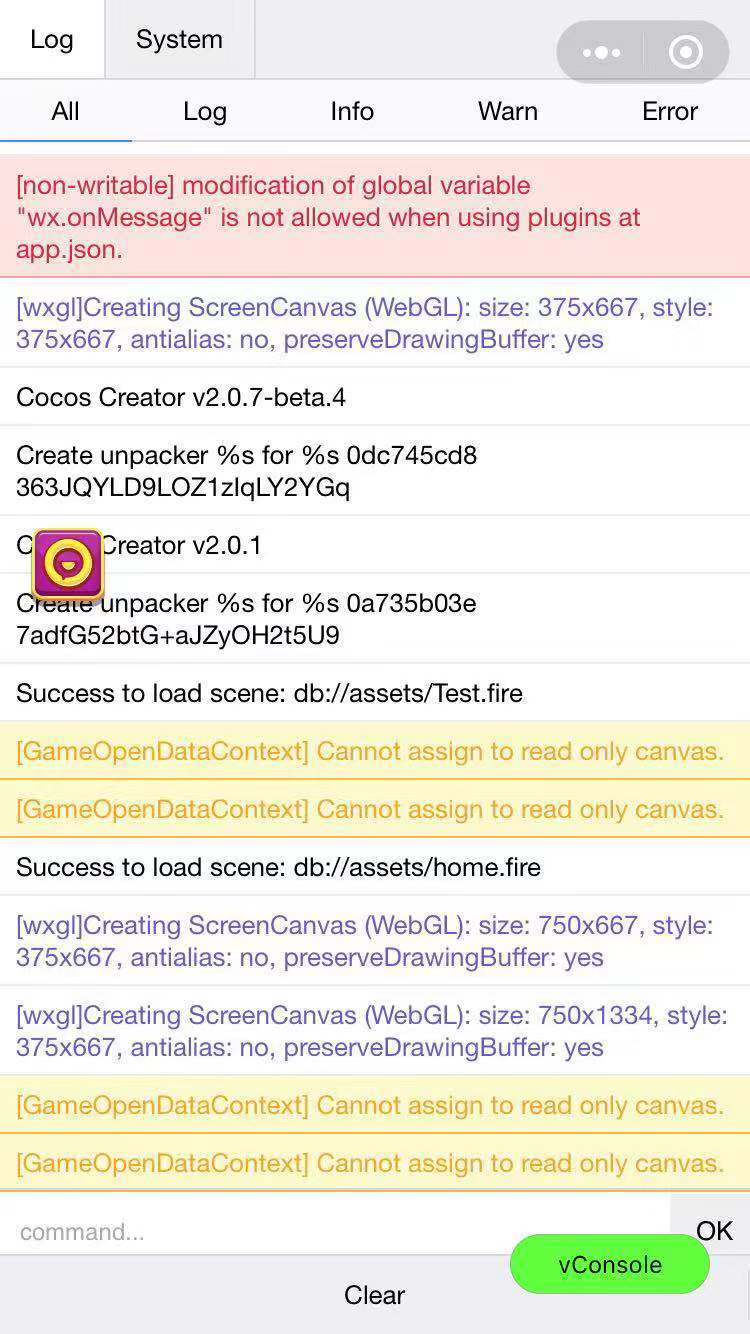Clear the console log
Image resolution: width=750 pixels, height=1334 pixels.
point(374,1295)
